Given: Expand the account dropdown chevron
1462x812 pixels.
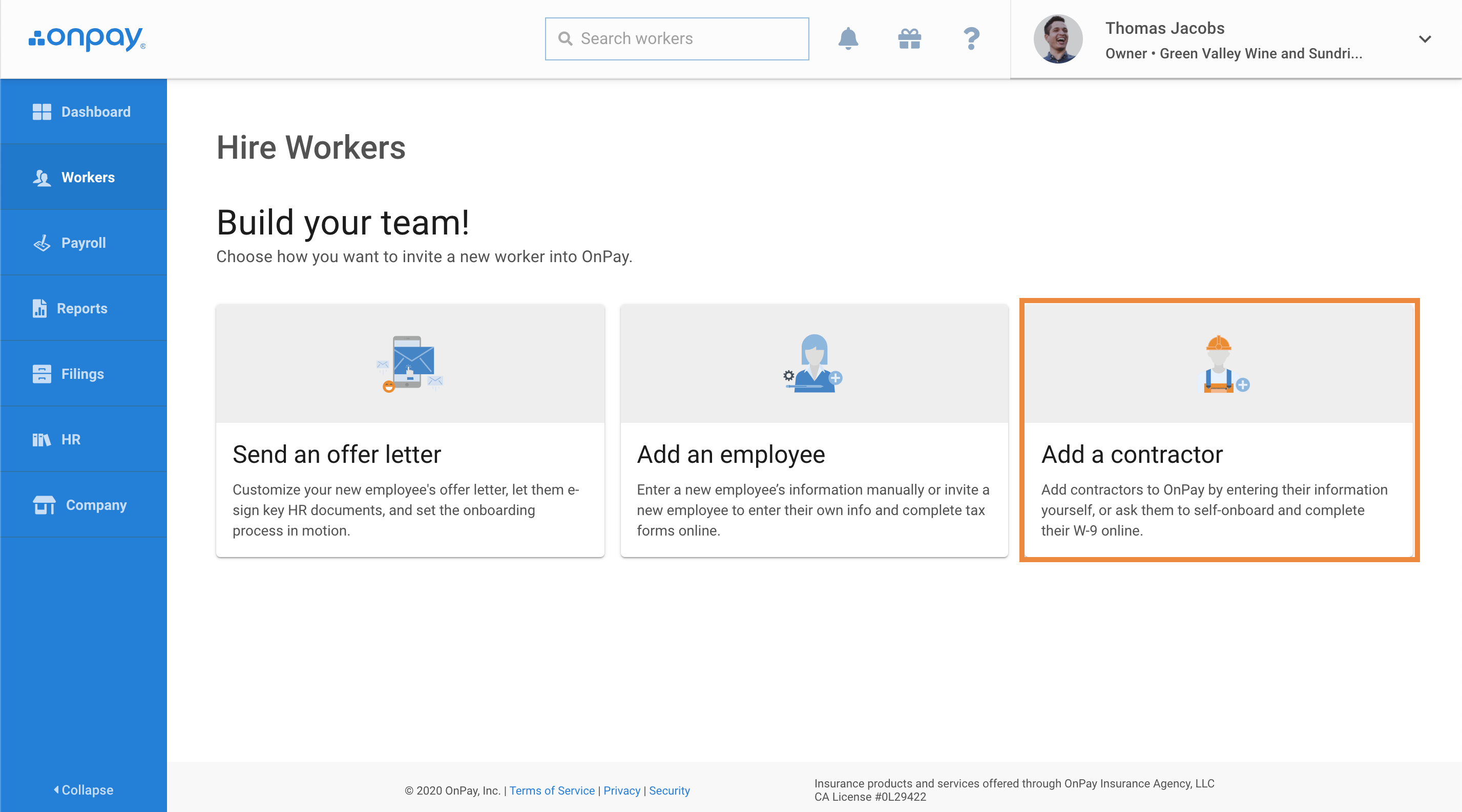Looking at the screenshot, I should 1425,38.
